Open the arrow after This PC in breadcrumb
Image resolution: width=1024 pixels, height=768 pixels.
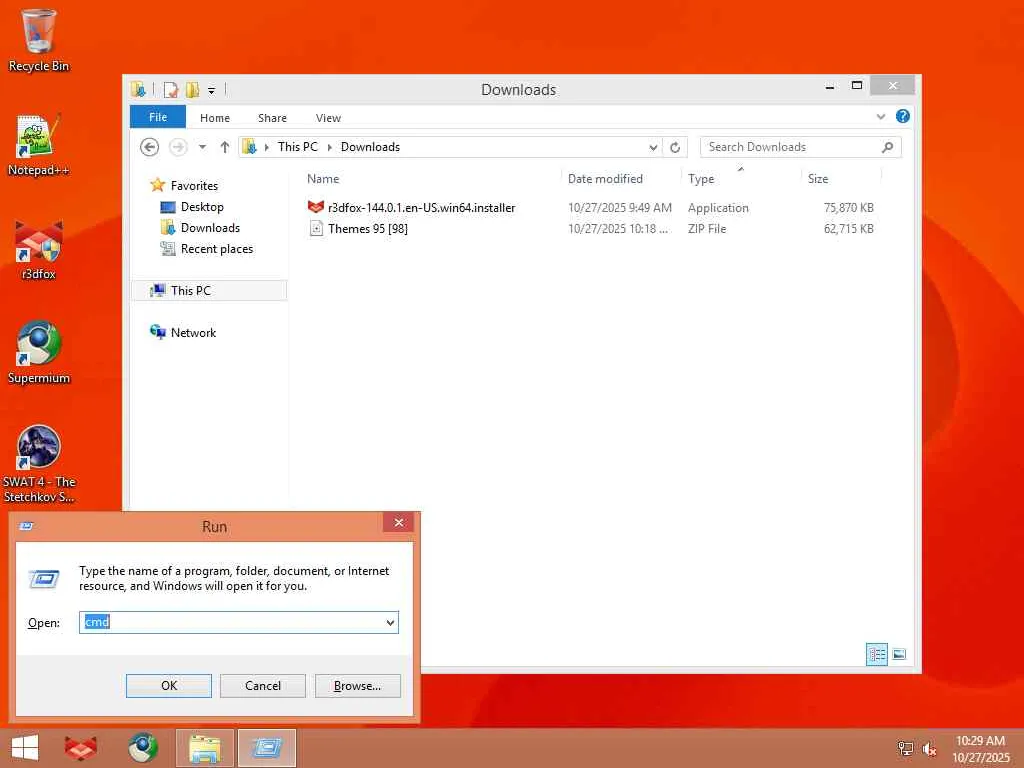[x=329, y=148]
